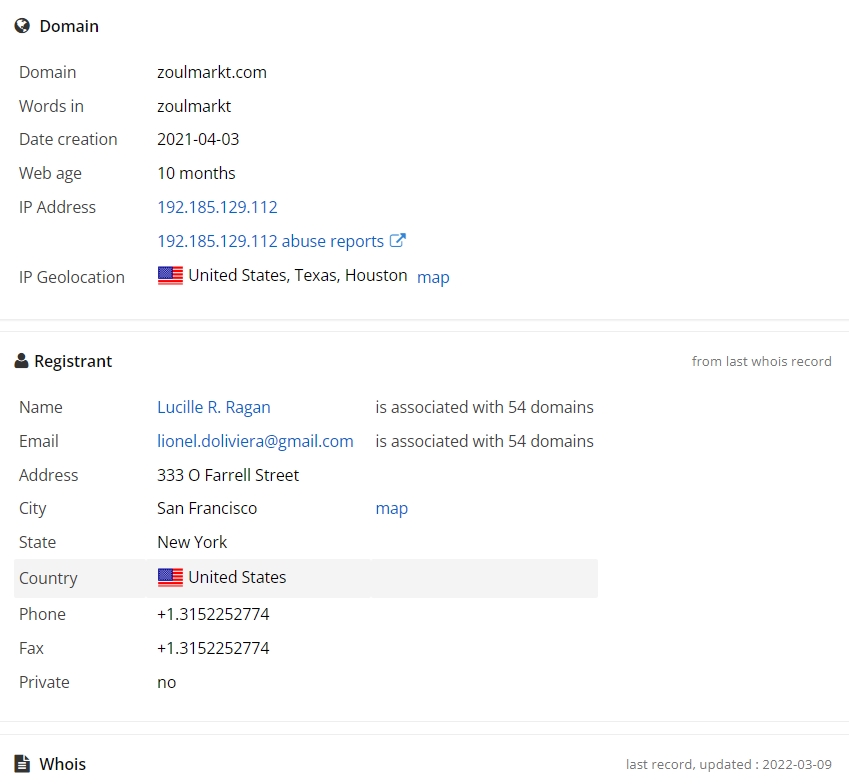849x784 pixels.
Task: Select the State value New York
Action: coord(192,542)
